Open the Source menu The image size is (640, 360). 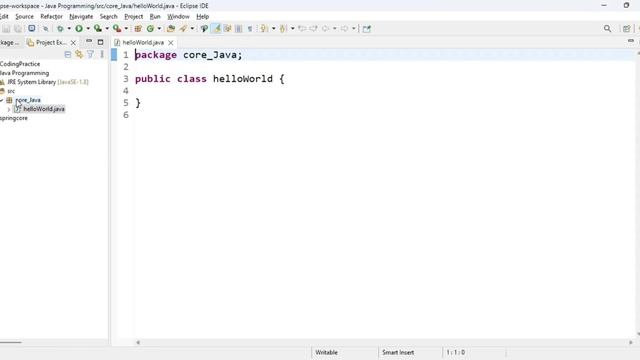(24, 17)
